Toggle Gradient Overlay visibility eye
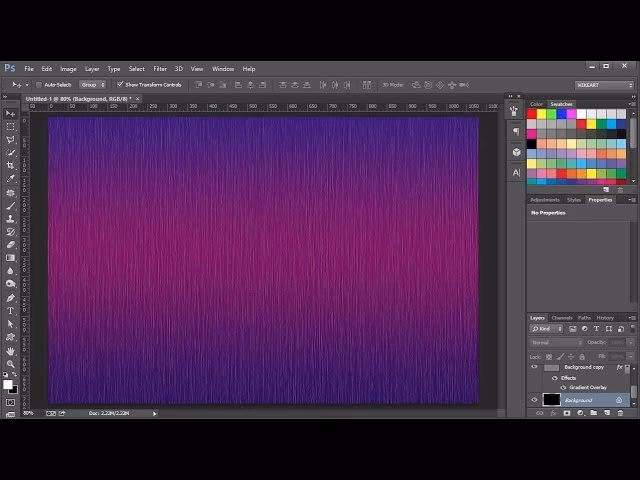The width and height of the screenshot is (640, 480). tap(563, 387)
